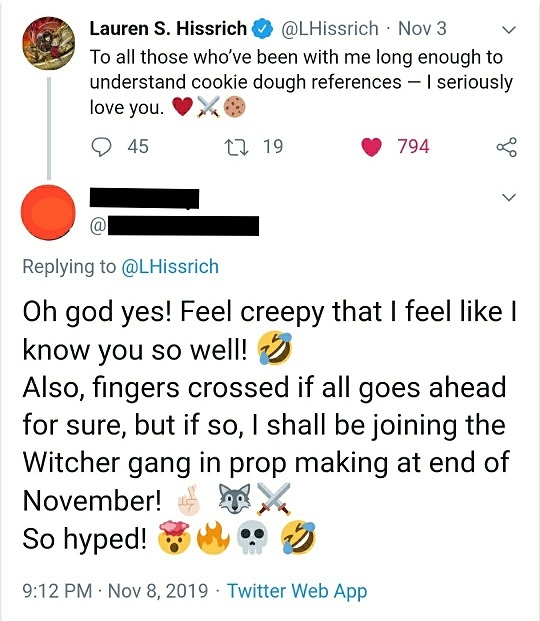Screen dimensions: 540x621
Task: Open the Lauren S. Hissrich display name
Action: (168, 29)
